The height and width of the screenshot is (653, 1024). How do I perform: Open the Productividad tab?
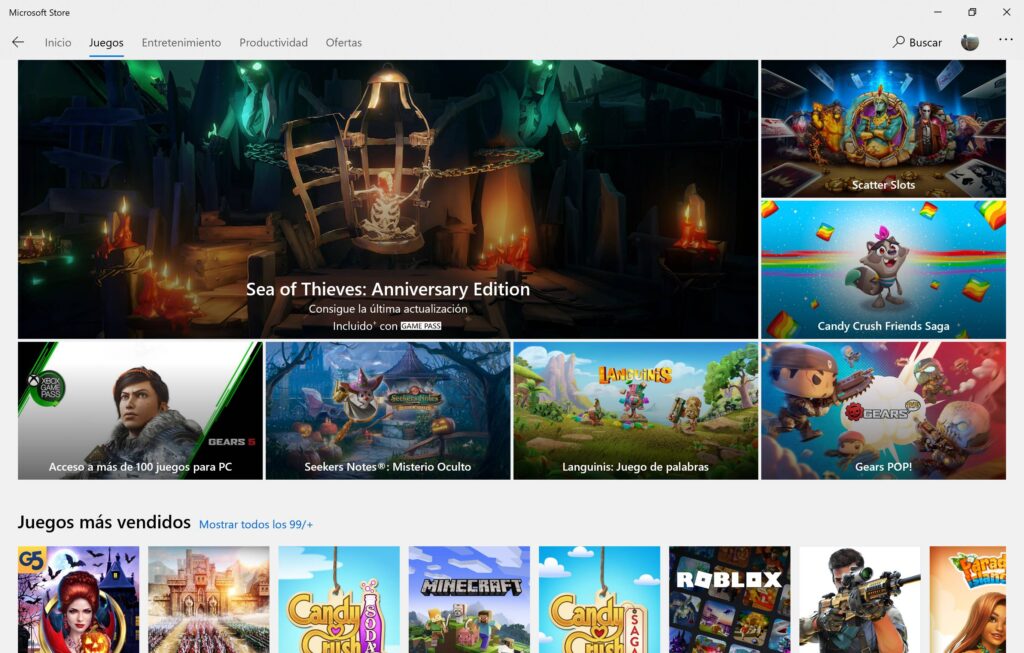click(273, 43)
